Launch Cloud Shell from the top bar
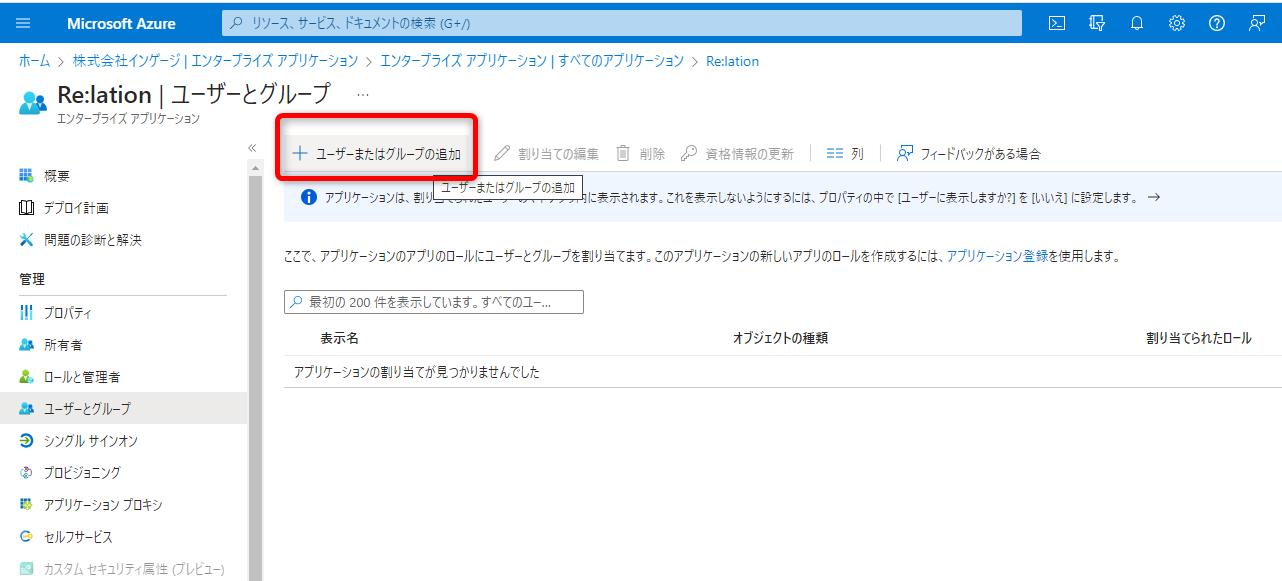The image size is (1282, 581). [1057, 23]
